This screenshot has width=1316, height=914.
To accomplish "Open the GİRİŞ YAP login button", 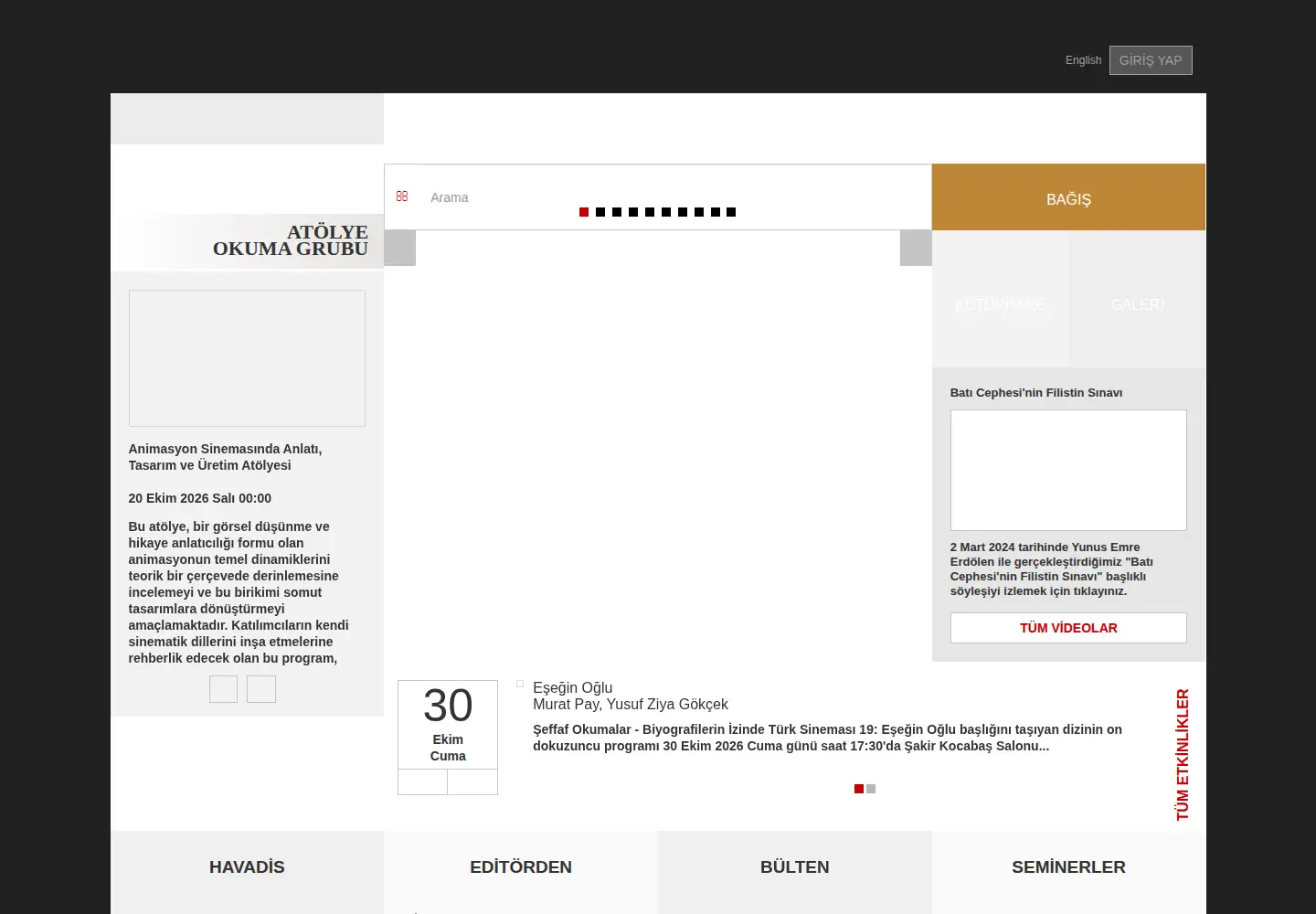I will 1151,60.
